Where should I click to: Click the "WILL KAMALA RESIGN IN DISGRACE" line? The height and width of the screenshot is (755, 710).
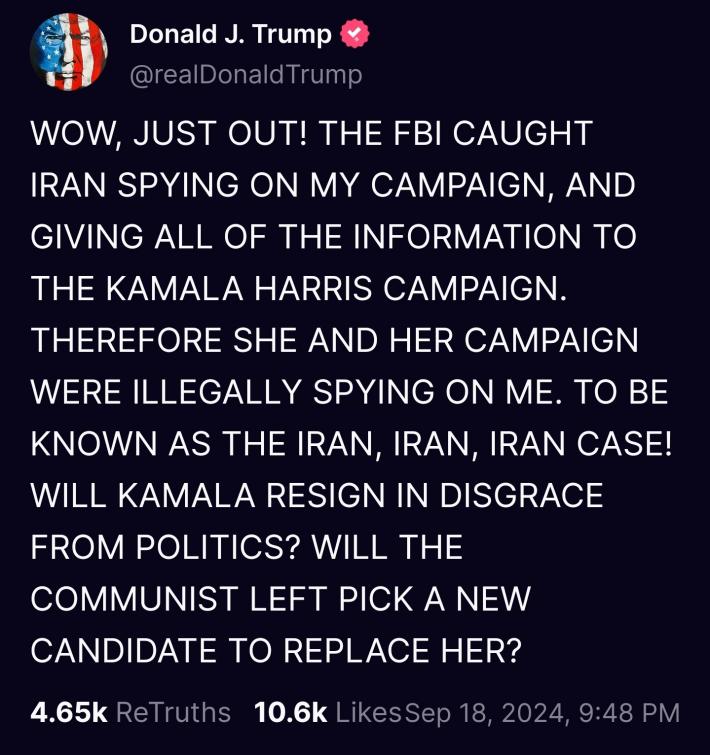click(317, 496)
